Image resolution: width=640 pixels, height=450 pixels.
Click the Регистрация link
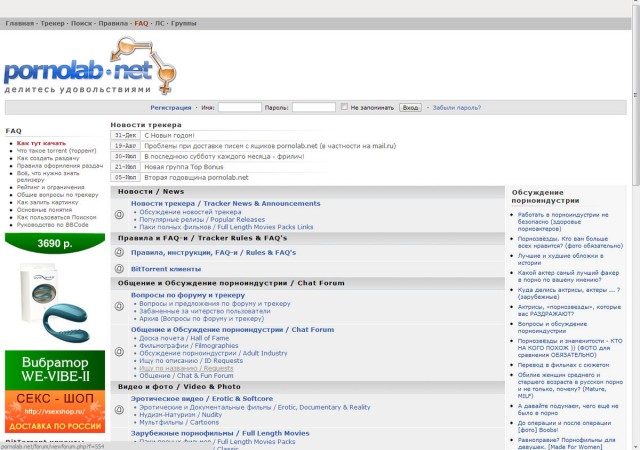tap(171, 108)
